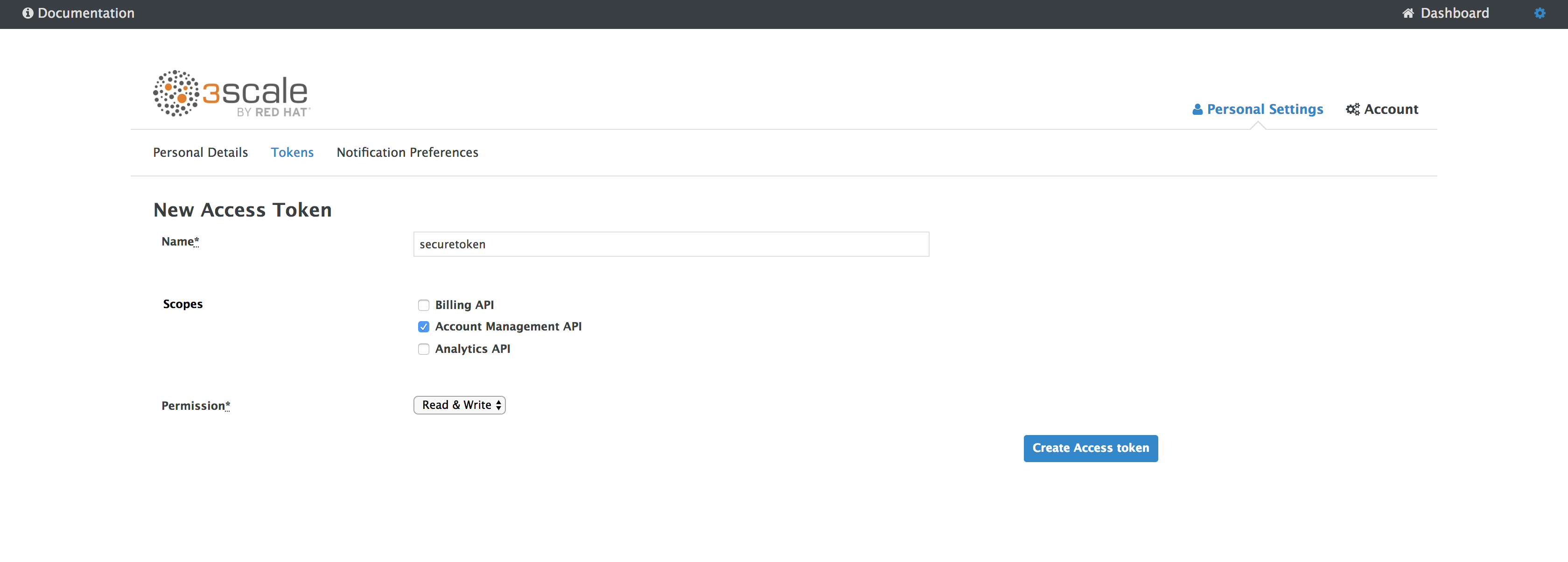Click the 3scale by Red Hat logo

pos(231,93)
